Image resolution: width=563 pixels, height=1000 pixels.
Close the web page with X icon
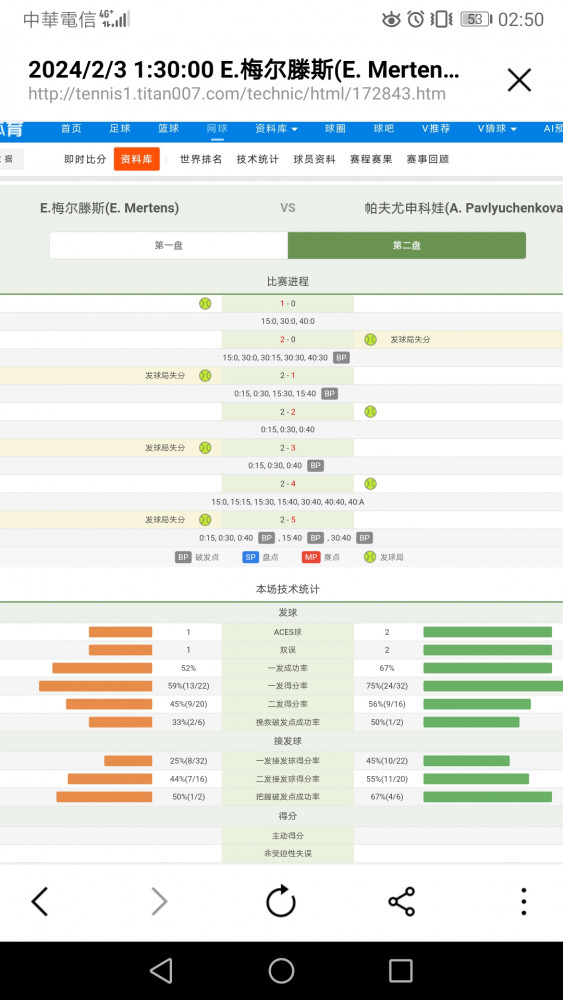click(x=519, y=80)
